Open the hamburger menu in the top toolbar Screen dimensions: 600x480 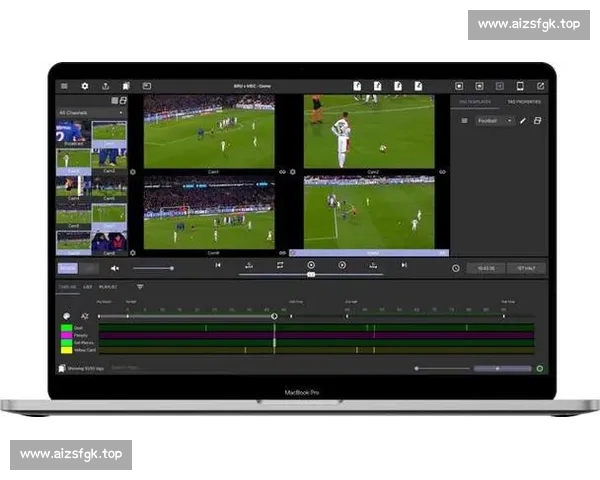coord(65,86)
